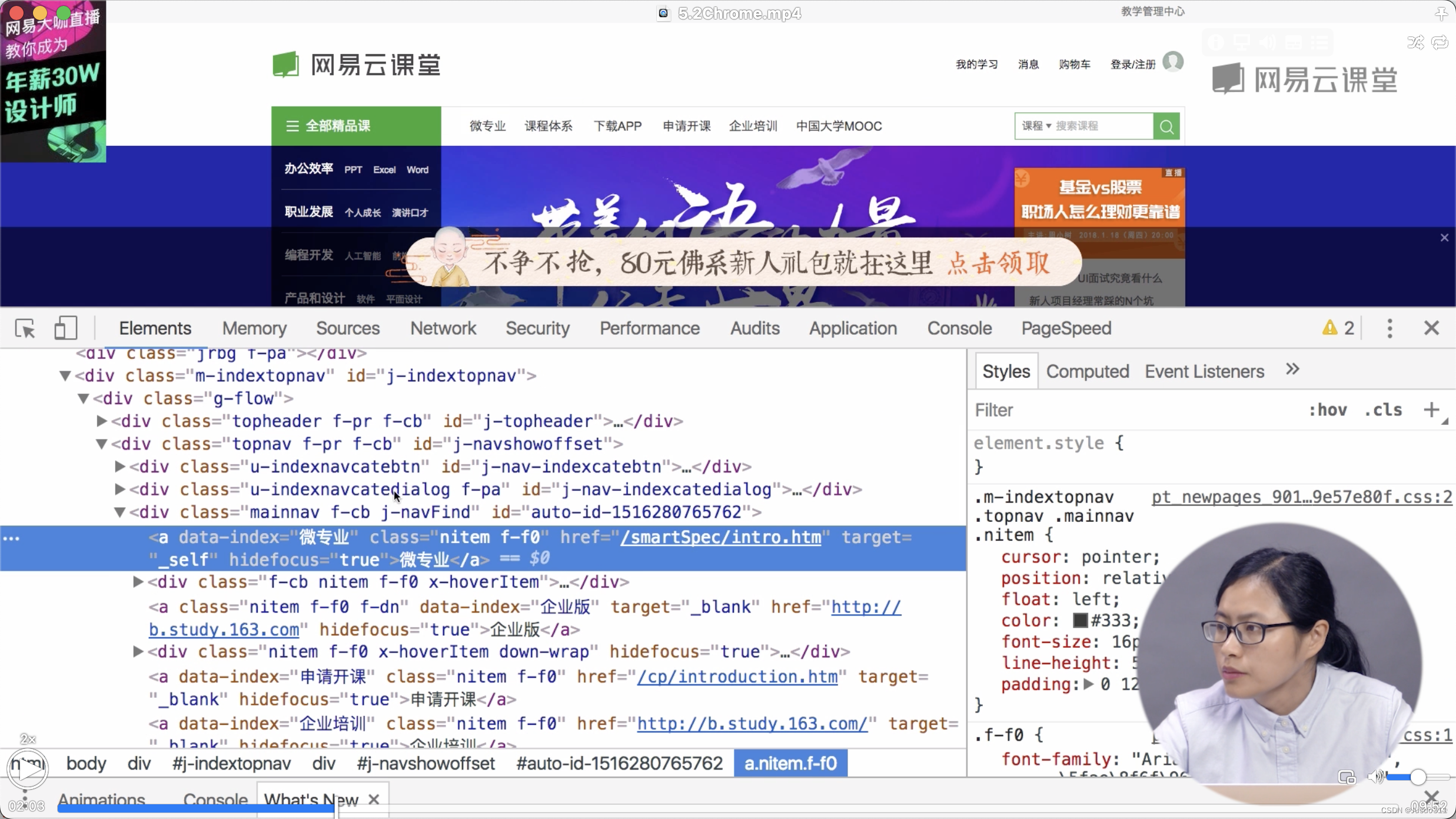Select the Event Listeners tab
The height and width of the screenshot is (819, 1456).
tap(1204, 371)
